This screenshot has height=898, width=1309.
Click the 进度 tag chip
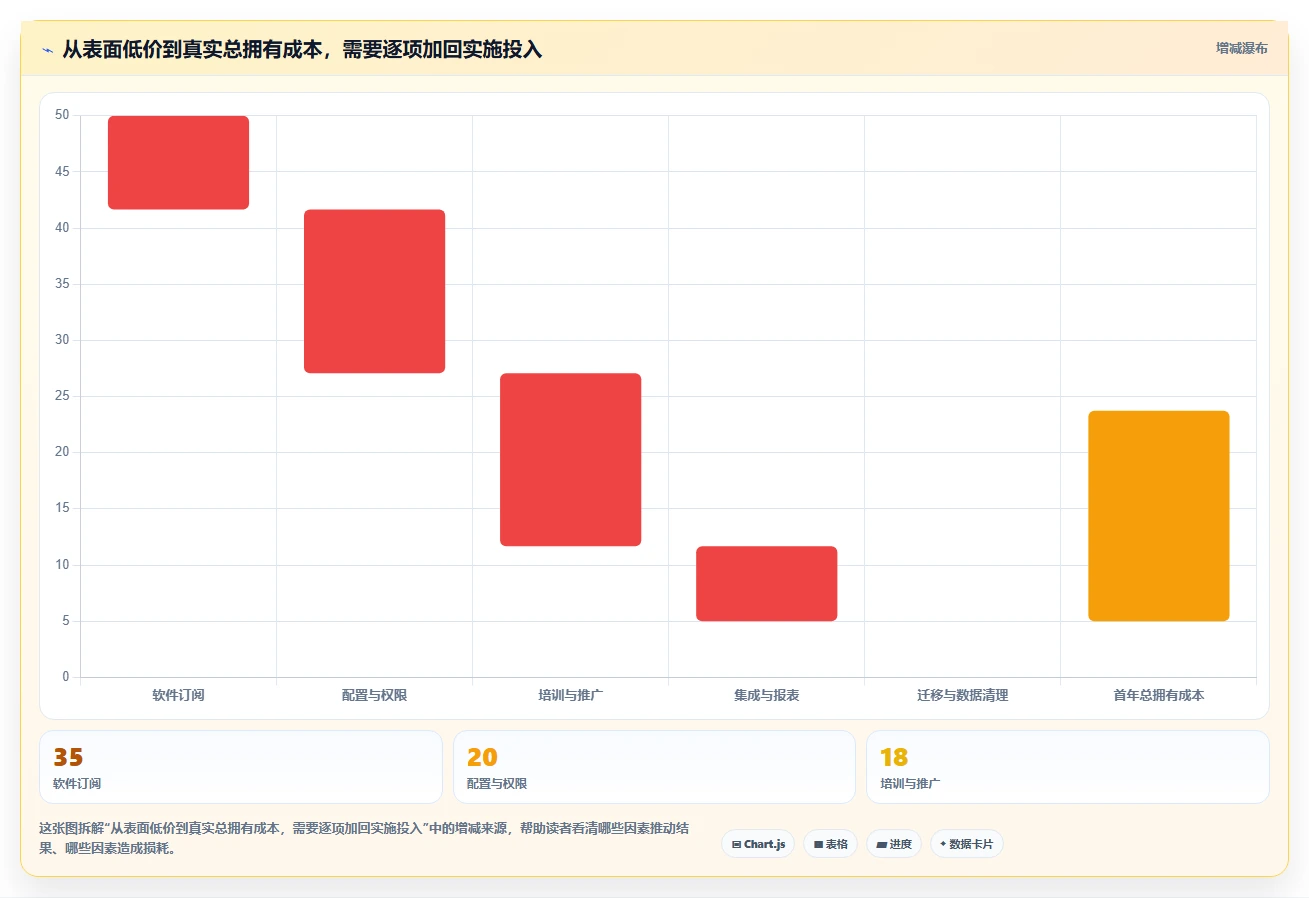[x=894, y=844]
